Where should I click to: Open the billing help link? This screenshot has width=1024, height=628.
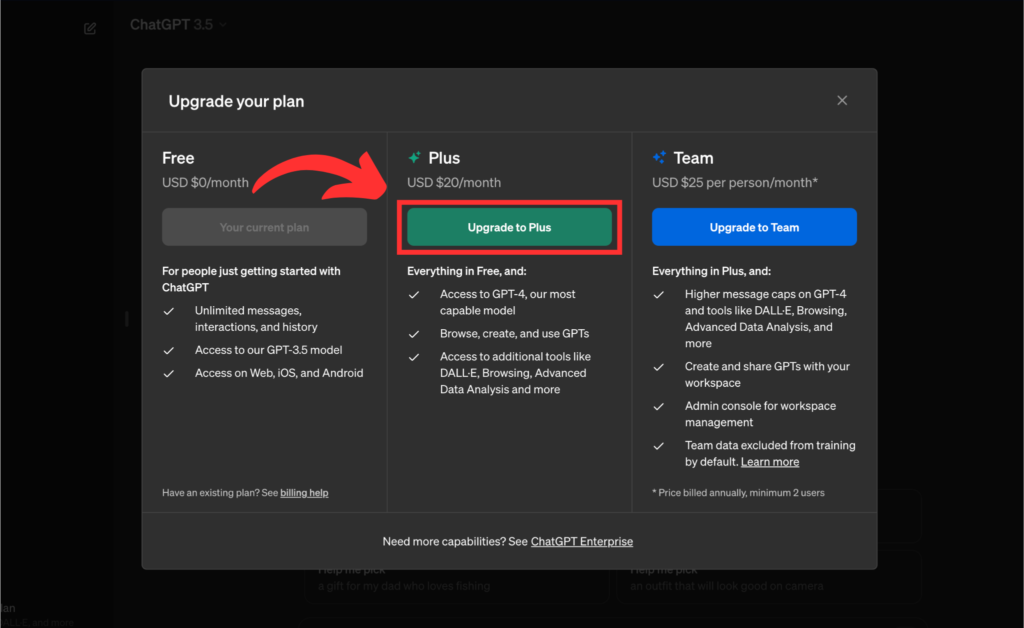(x=304, y=493)
